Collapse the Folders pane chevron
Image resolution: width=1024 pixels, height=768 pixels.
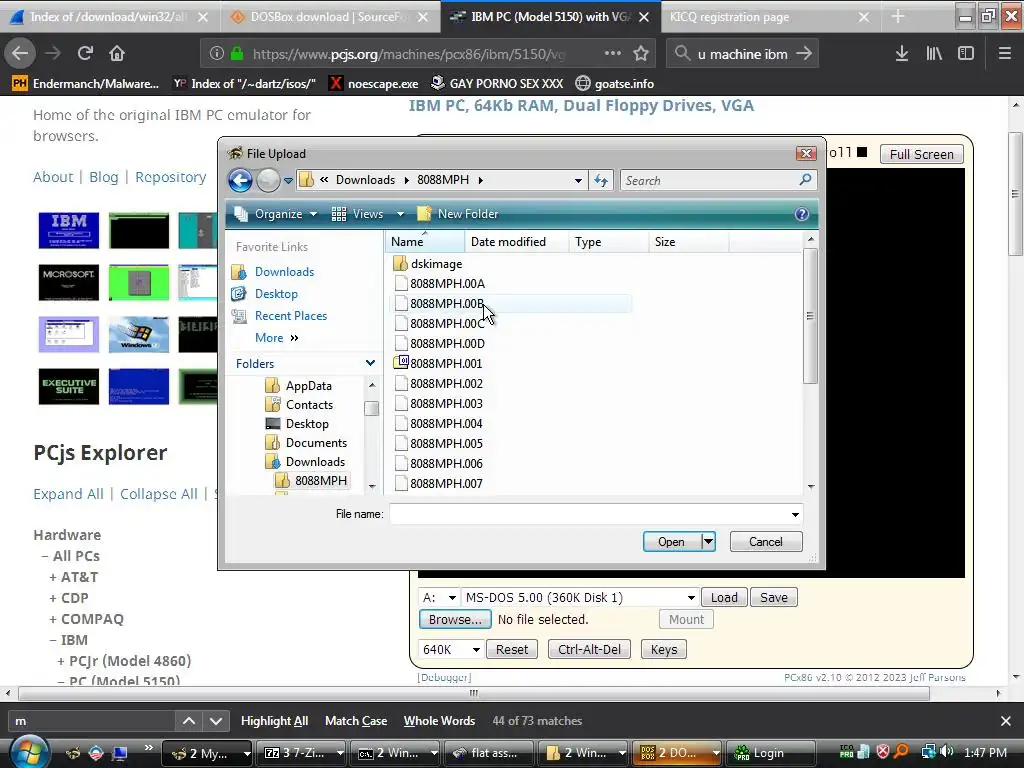(x=370, y=363)
